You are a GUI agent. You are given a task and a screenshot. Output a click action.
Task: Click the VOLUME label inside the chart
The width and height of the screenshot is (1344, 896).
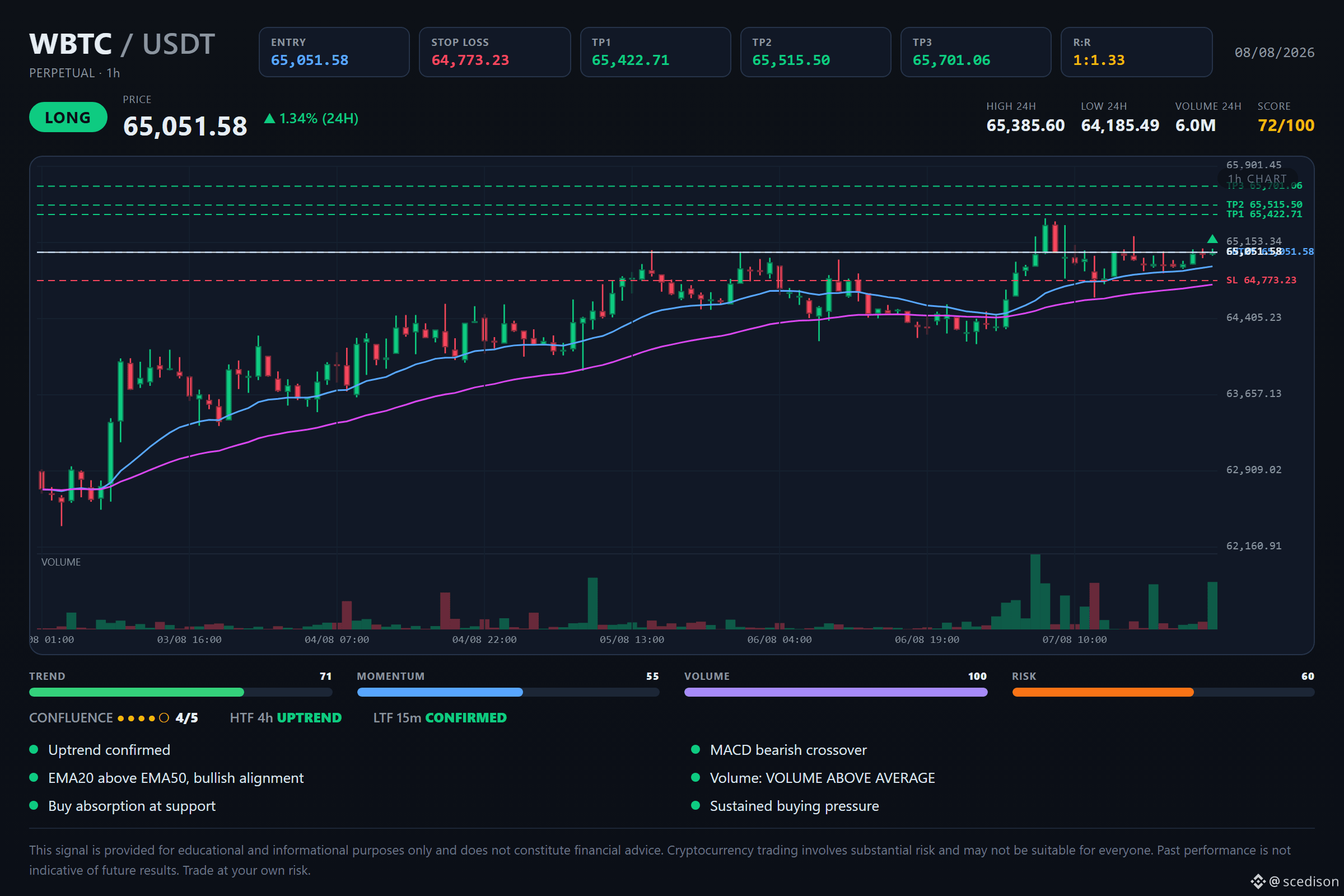[60, 562]
